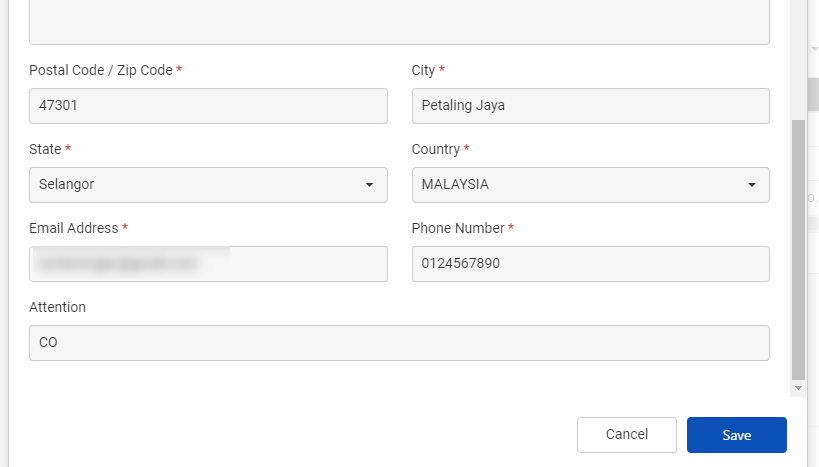Screen dimensions: 819x467
Task: Click the Phone Number label
Action: click(x=458, y=228)
